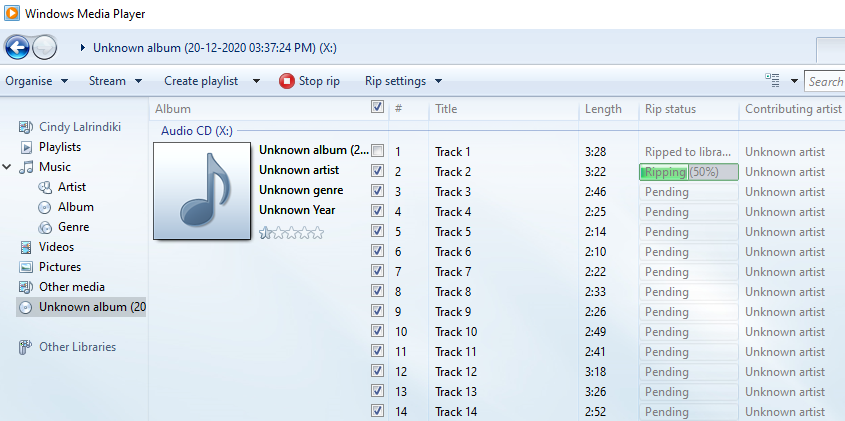Viewport: 845px width, 421px height.
Task: Click the Ripping 50% progress bar for Track 2
Action: 689,172
